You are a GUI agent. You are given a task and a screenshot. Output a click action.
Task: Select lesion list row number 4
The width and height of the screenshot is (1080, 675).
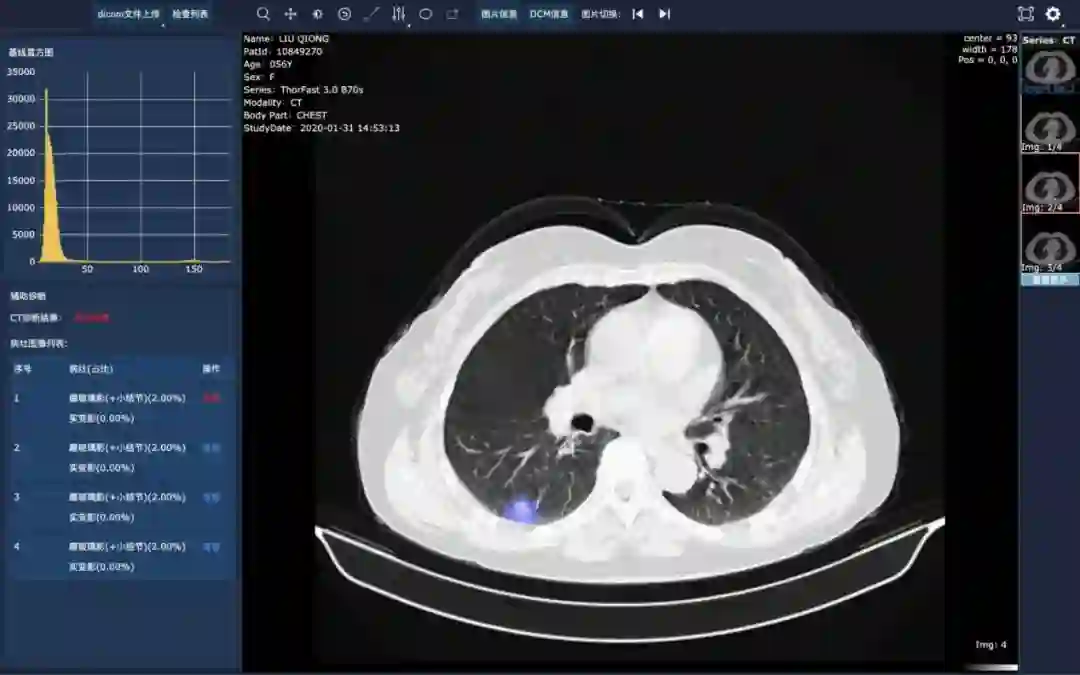[x=121, y=557]
